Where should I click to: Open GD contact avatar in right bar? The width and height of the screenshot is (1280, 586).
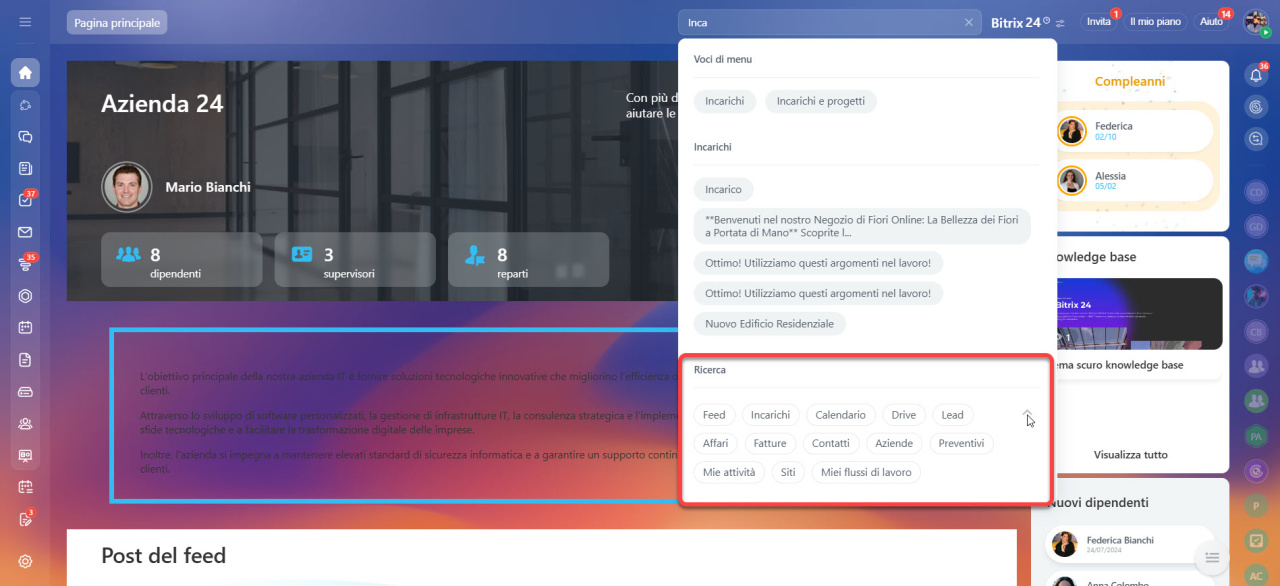tap(1256, 226)
